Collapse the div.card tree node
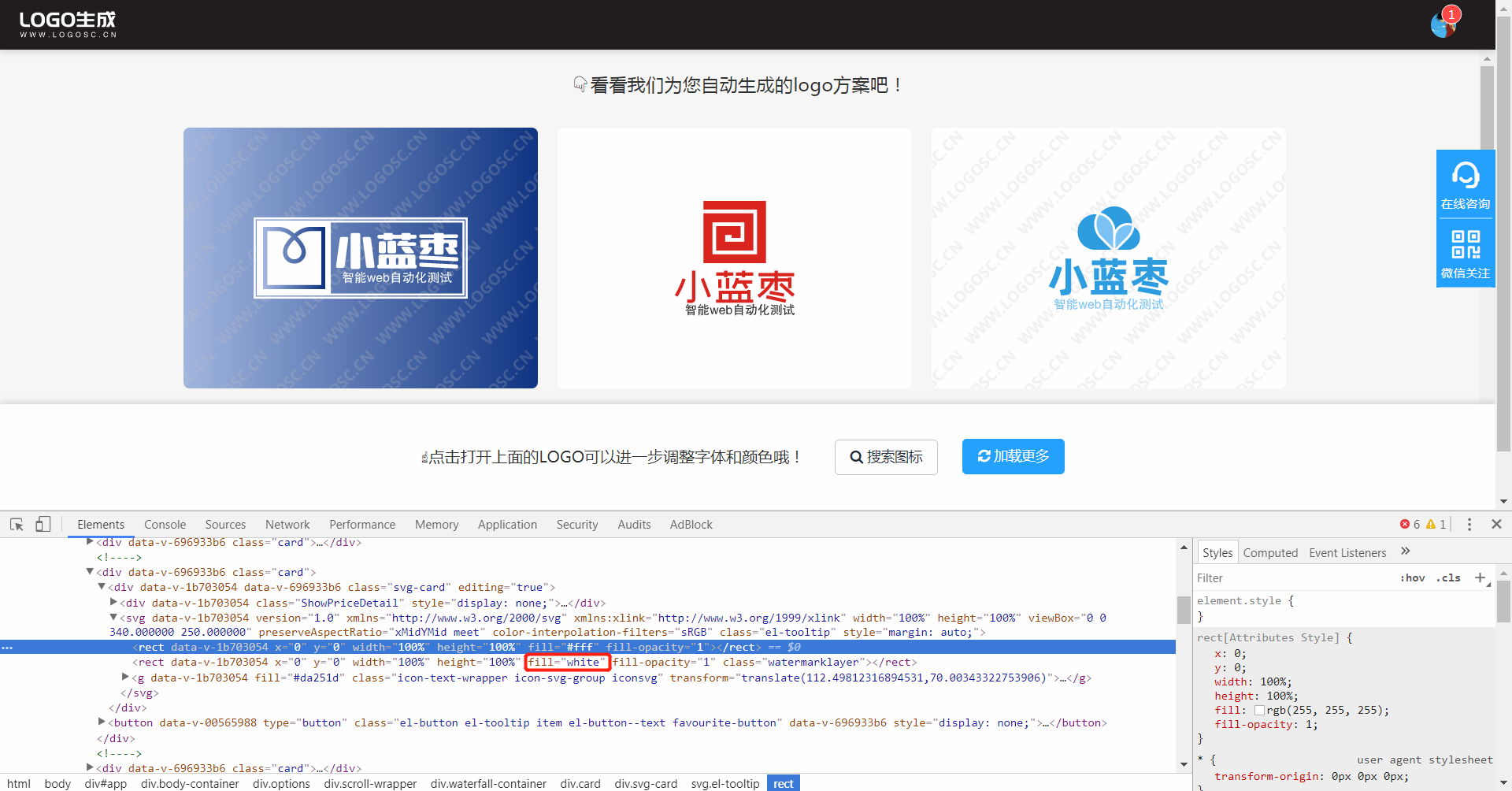This screenshot has height=791, width=1512. coord(90,571)
